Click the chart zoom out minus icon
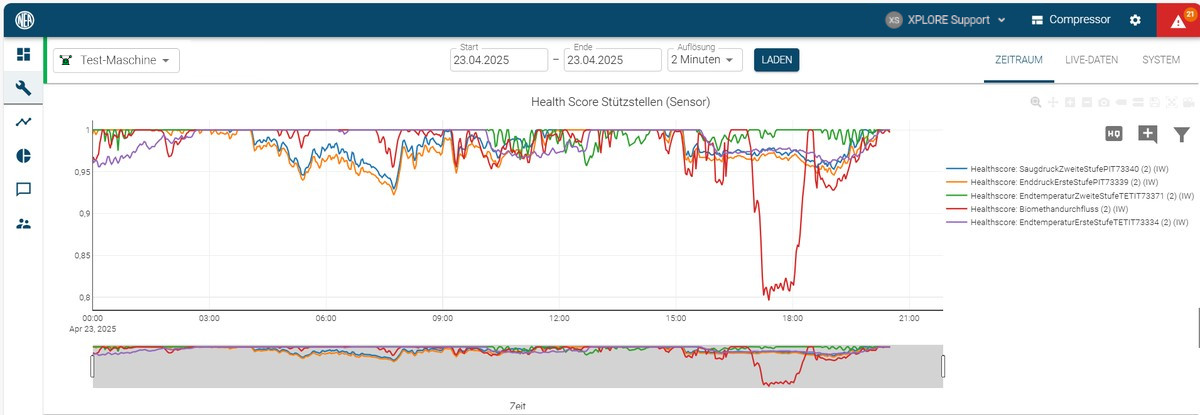Image resolution: width=1200 pixels, height=415 pixels. [x=1087, y=102]
